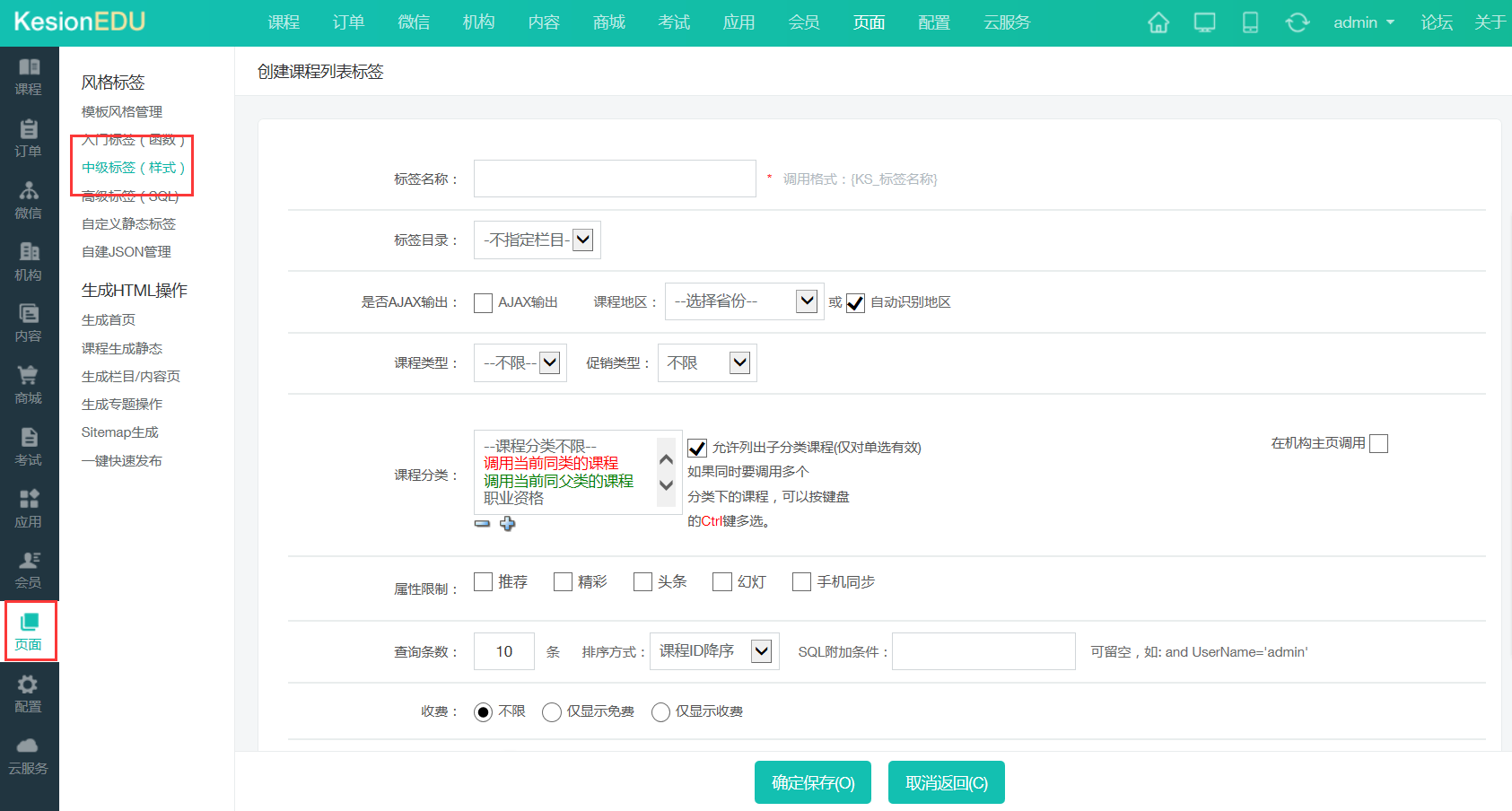The height and width of the screenshot is (811, 1512).
Task: Open the 考试 top menu
Action: tap(674, 22)
